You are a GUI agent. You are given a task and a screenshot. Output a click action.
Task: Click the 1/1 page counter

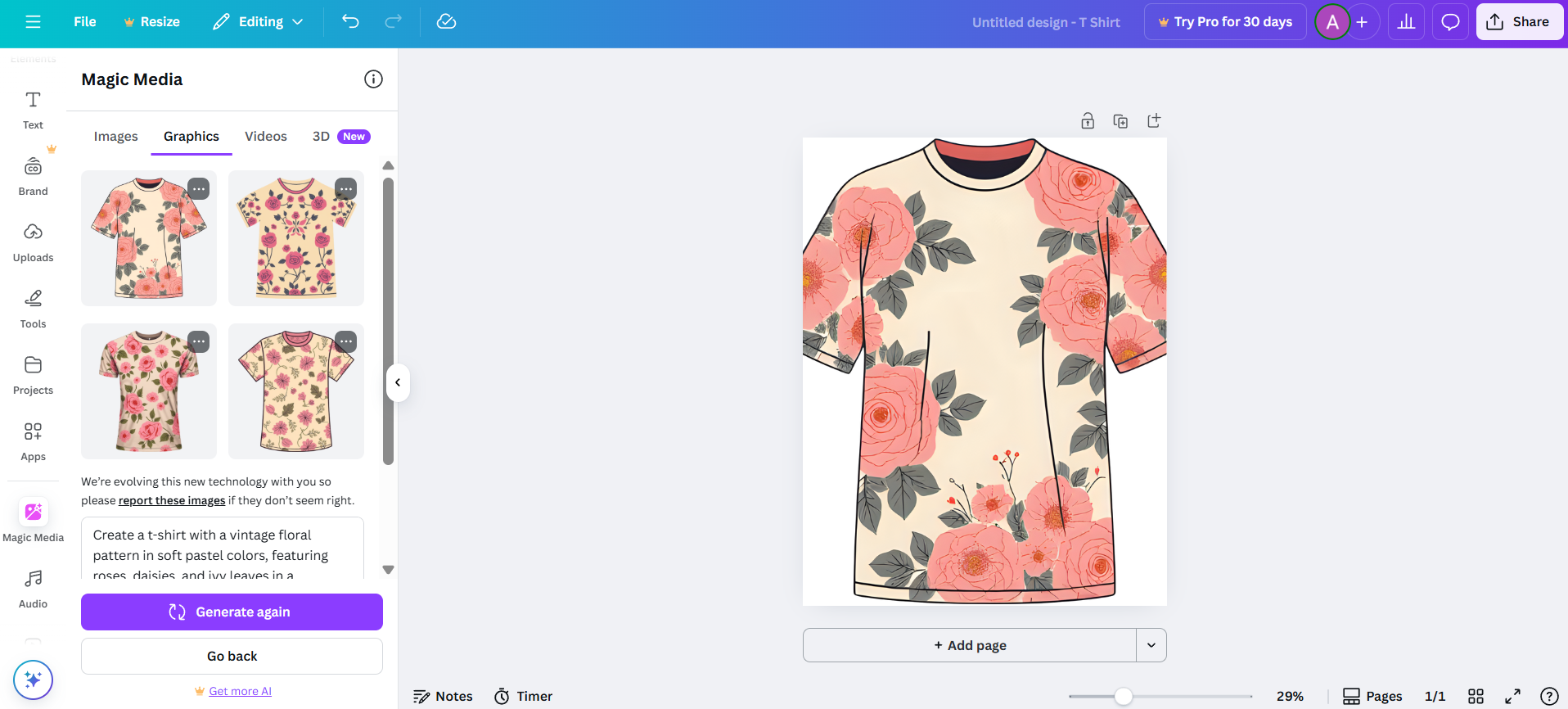coord(1435,697)
